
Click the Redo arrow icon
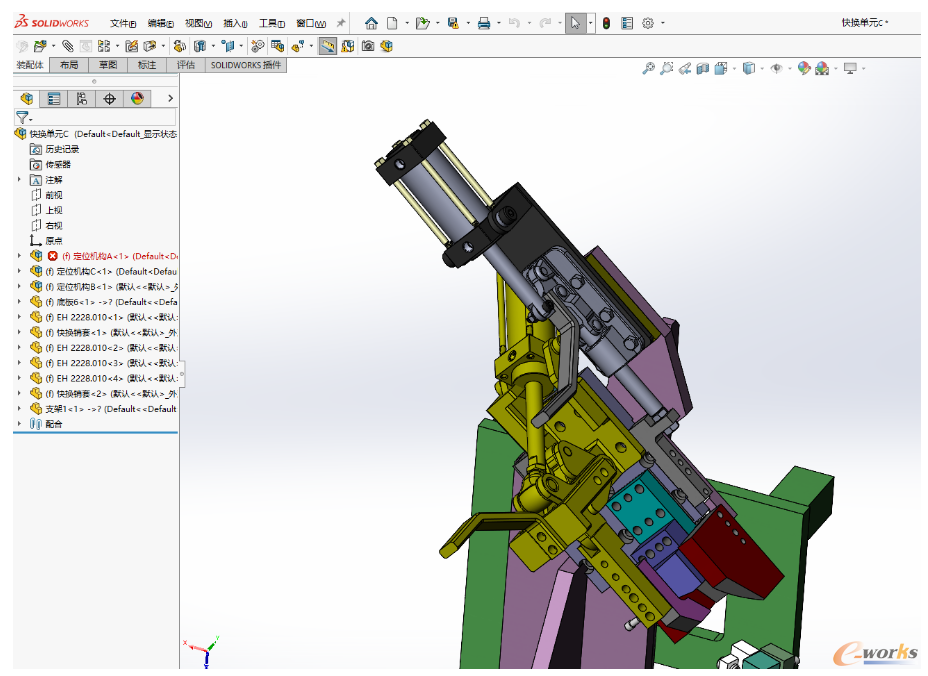click(x=545, y=23)
